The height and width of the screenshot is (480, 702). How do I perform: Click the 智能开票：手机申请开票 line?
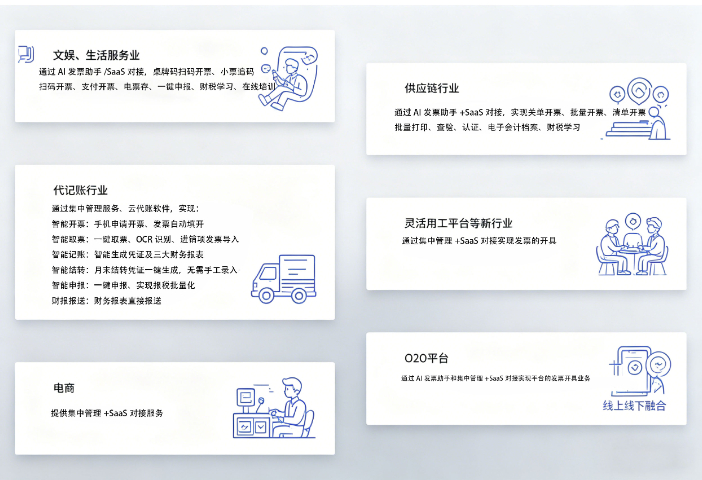click(x=128, y=224)
